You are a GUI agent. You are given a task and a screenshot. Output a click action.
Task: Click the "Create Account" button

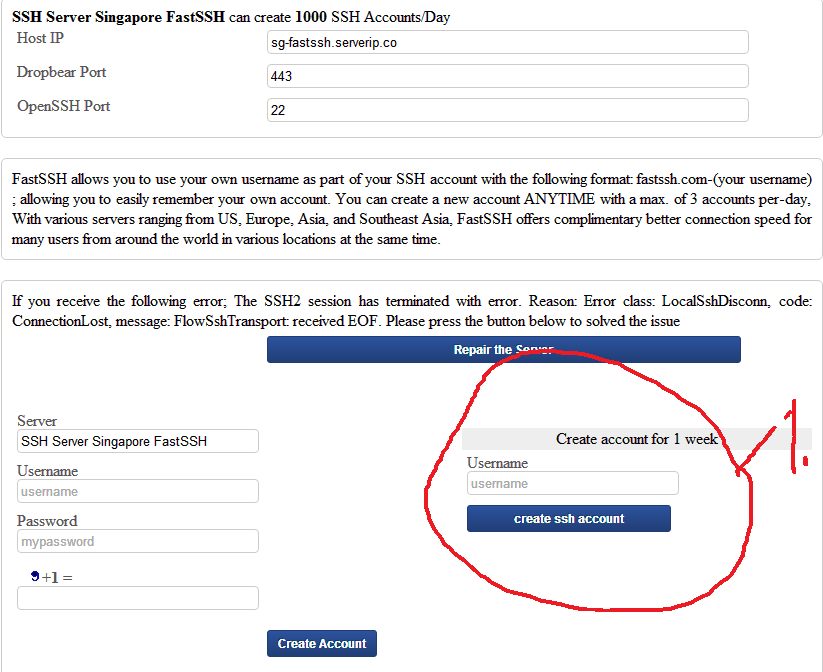pyautogui.click(x=321, y=643)
